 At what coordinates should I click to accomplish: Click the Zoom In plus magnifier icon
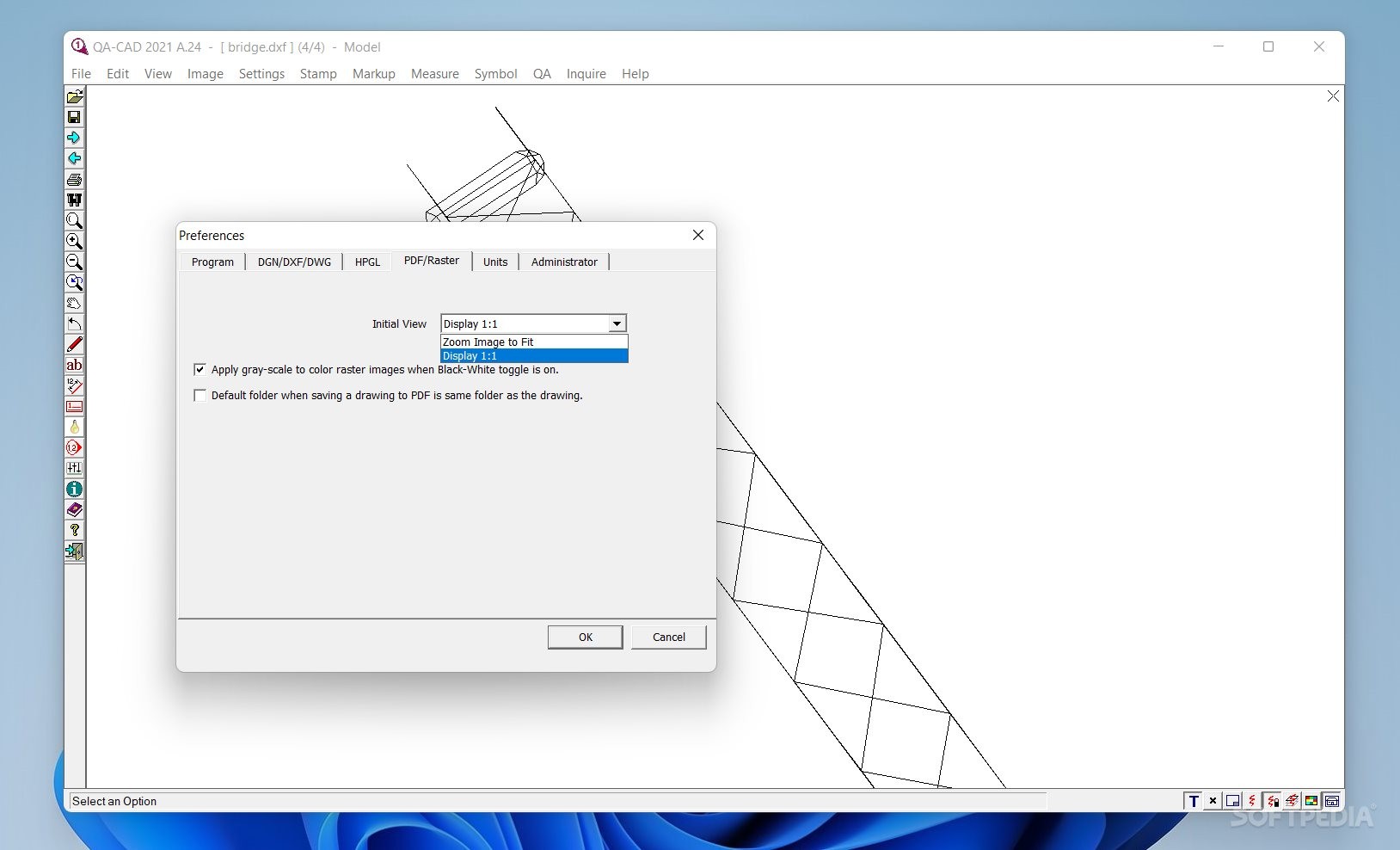point(75,241)
